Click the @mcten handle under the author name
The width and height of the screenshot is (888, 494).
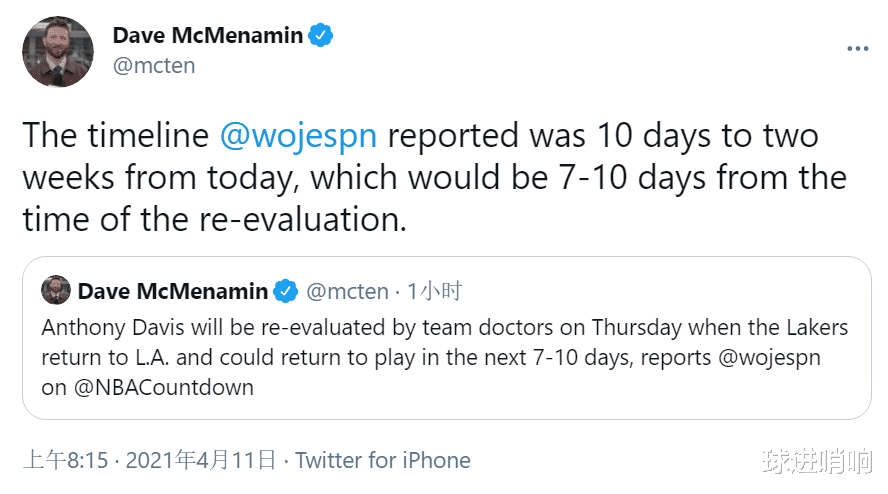(154, 66)
